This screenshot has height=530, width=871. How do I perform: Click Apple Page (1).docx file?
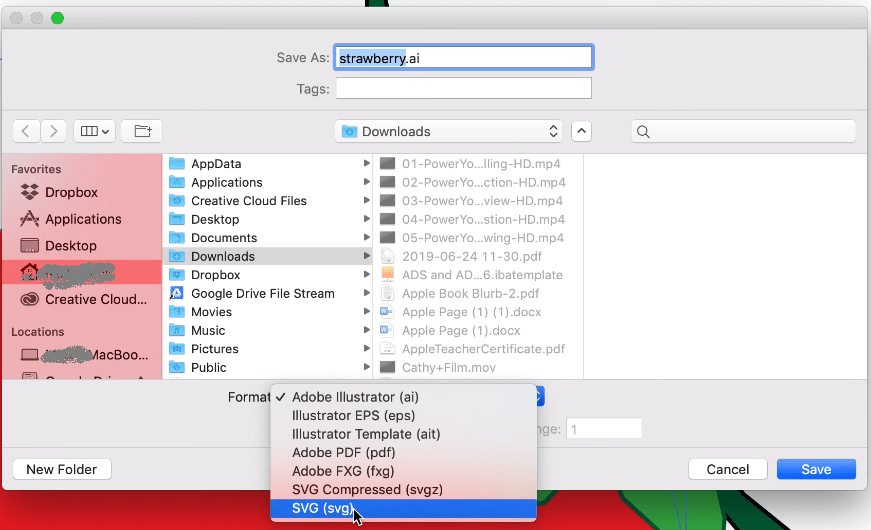478,331
